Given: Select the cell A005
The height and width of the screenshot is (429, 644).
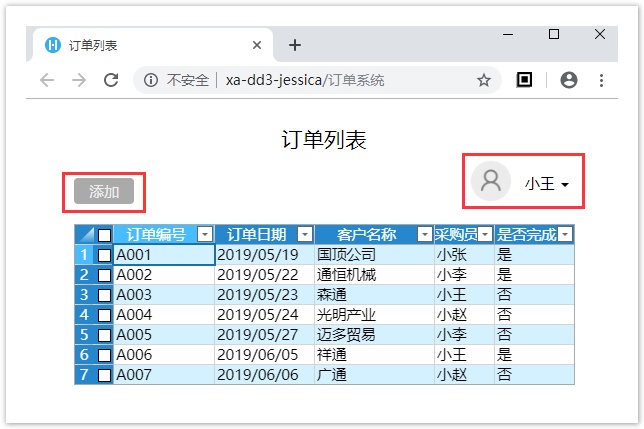Looking at the screenshot, I should (x=164, y=335).
